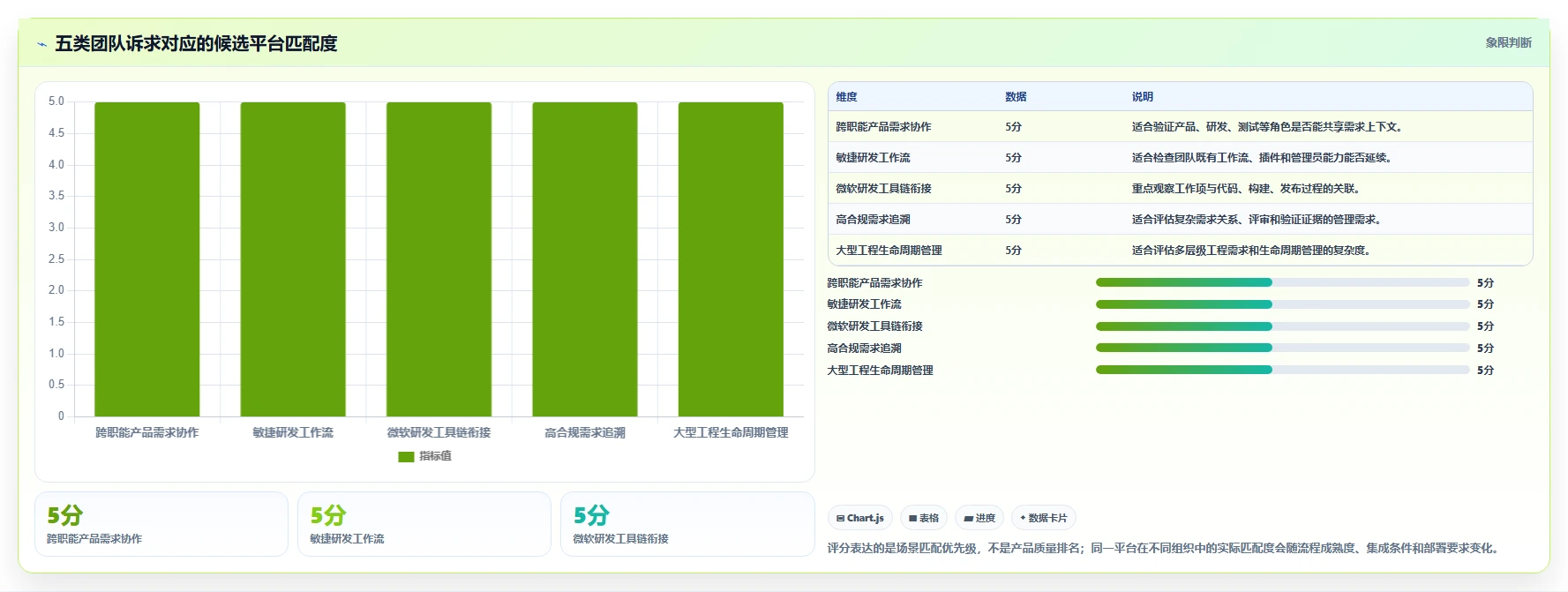Toggle the 指标值 legend color box
This screenshot has height=592, width=1568.
tap(406, 457)
